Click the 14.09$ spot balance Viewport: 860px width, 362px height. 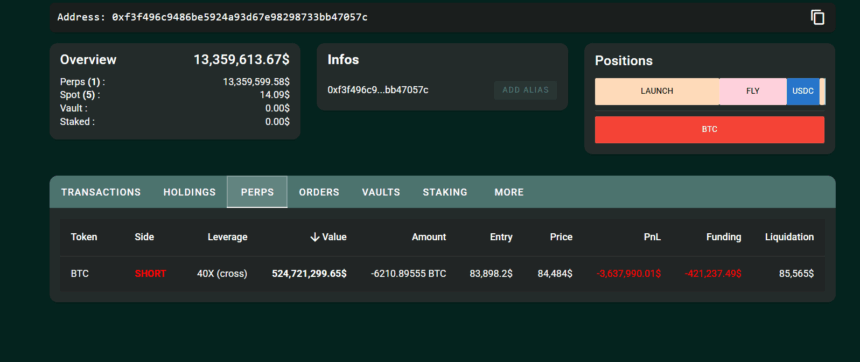275,95
